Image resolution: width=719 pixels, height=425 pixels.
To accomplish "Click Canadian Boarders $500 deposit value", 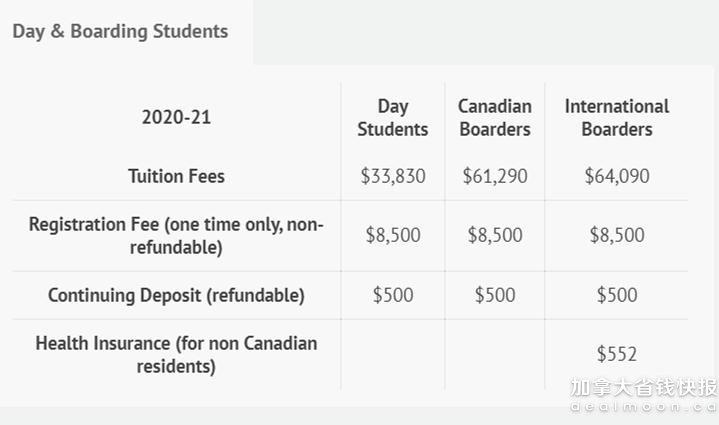I will pyautogui.click(x=495, y=295).
